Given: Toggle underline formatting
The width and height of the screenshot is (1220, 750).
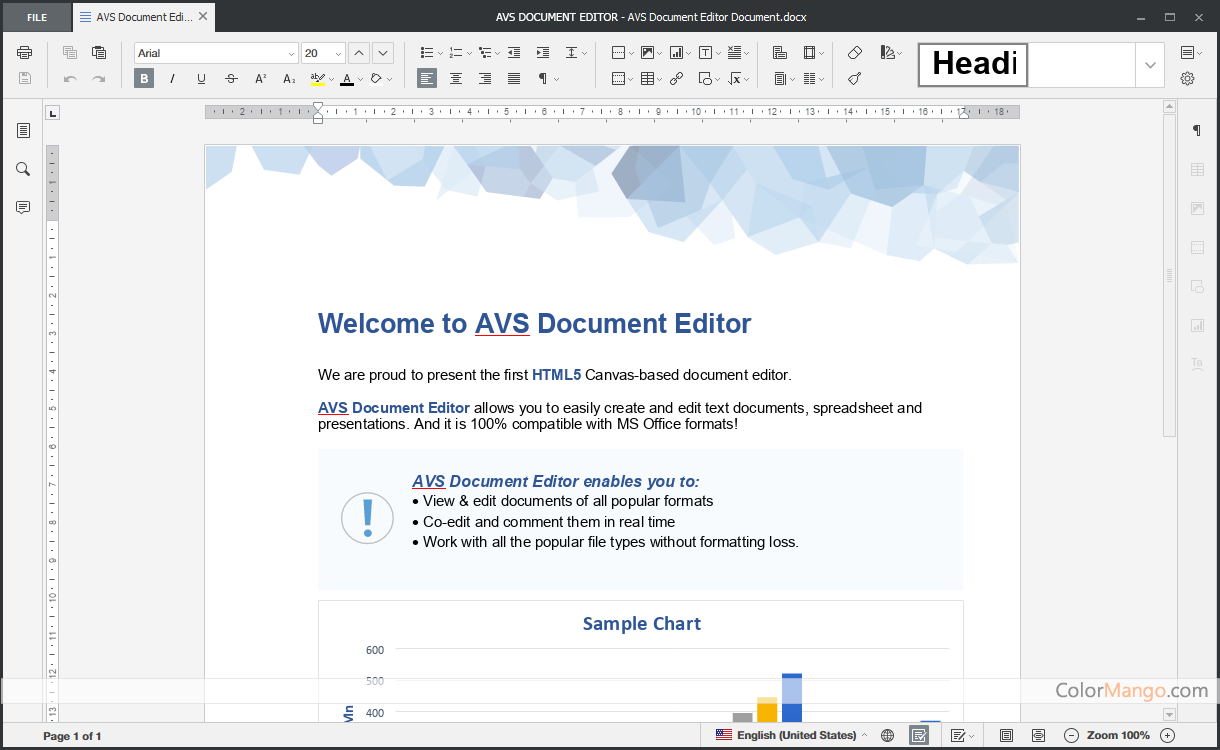Looking at the screenshot, I should pos(202,78).
